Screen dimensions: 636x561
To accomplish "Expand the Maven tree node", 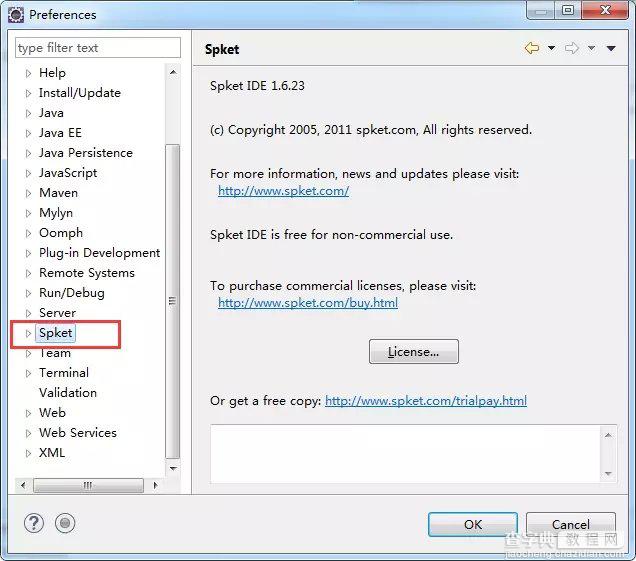I will click(28, 193).
